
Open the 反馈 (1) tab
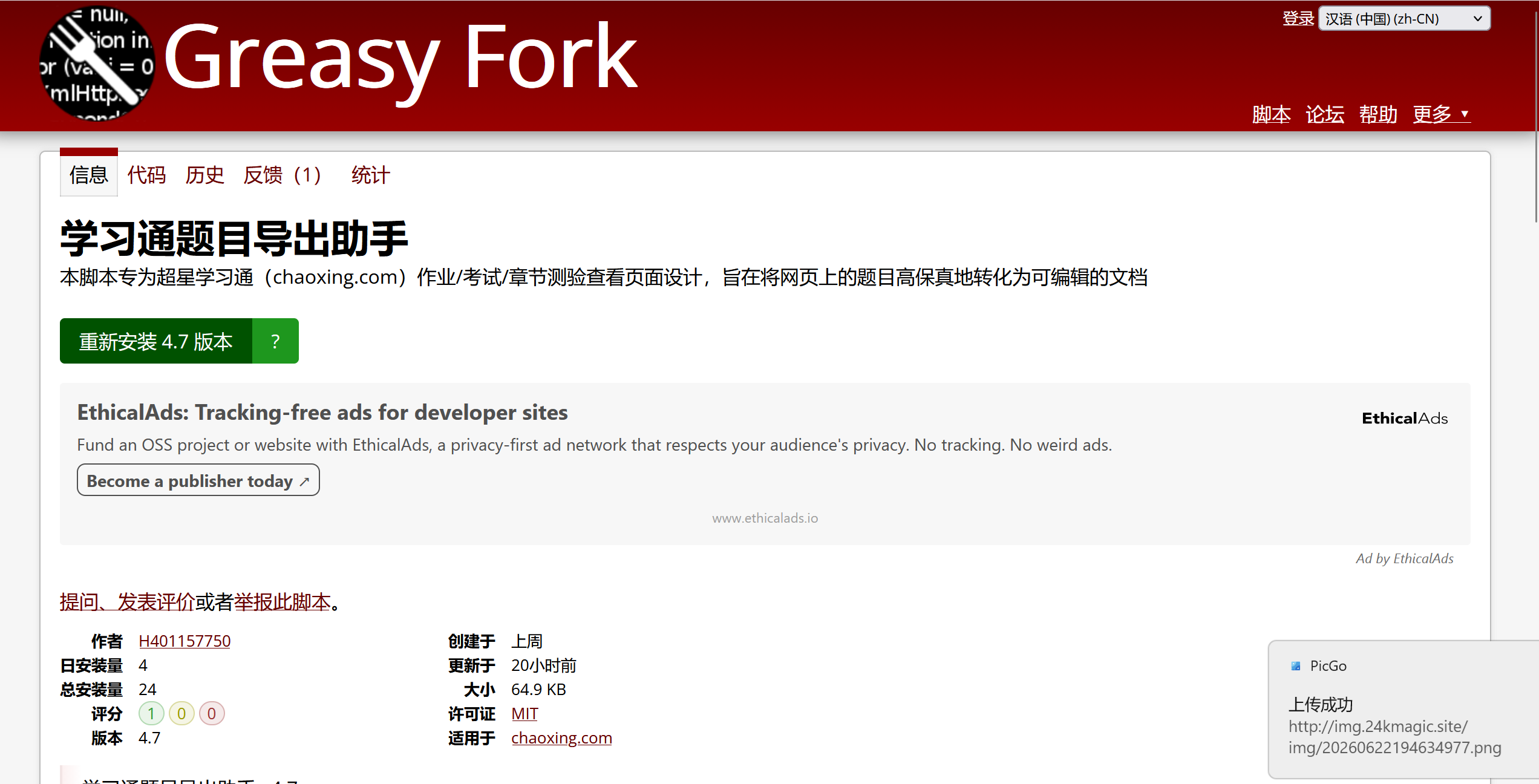(283, 175)
